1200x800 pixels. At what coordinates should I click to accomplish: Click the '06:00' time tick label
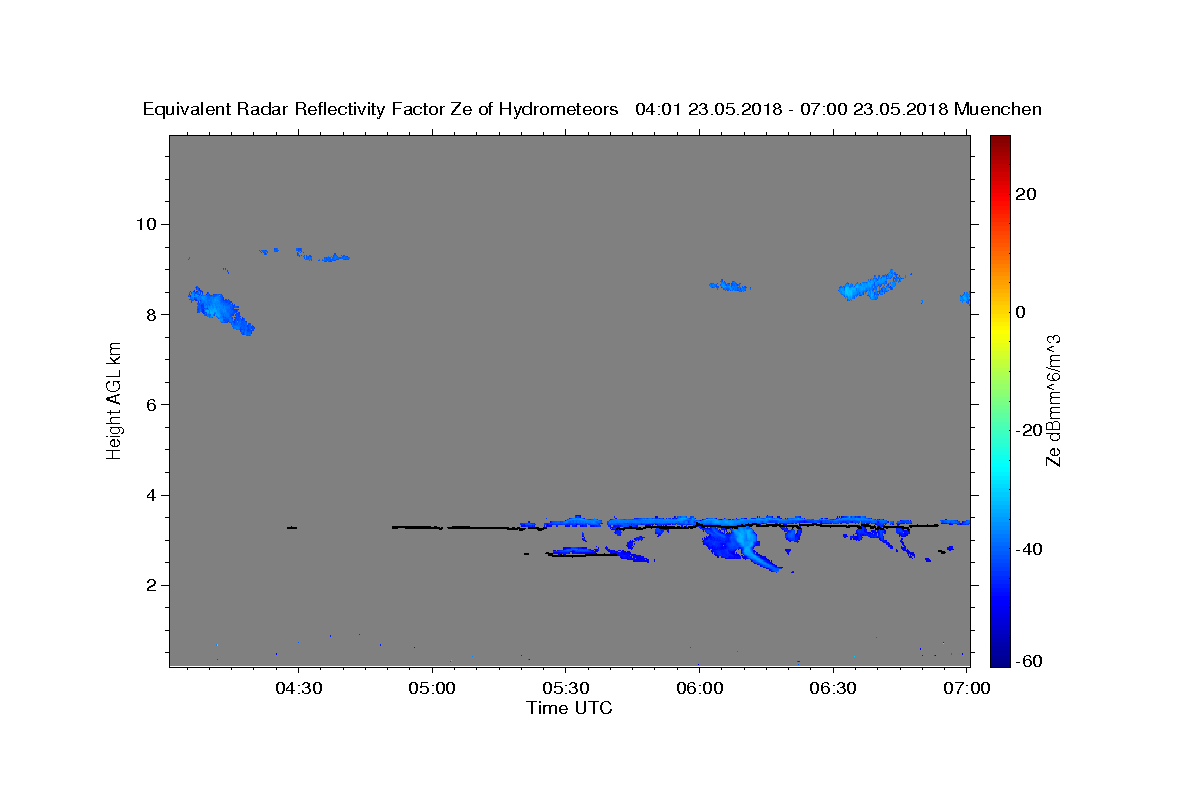click(699, 689)
